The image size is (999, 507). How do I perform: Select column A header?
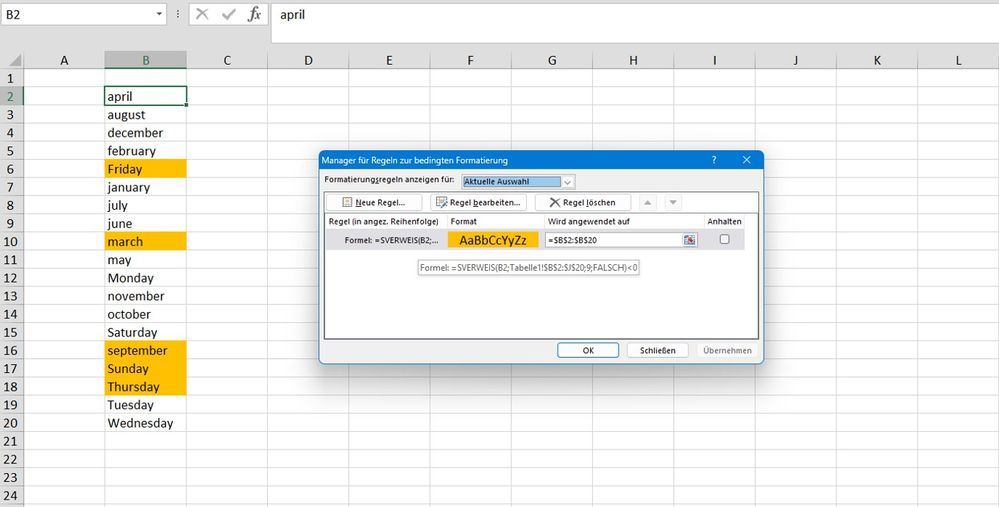click(x=64, y=61)
